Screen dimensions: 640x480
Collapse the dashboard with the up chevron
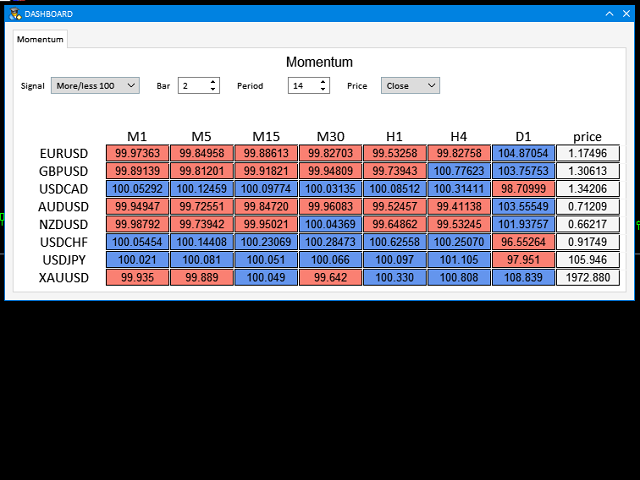609,14
